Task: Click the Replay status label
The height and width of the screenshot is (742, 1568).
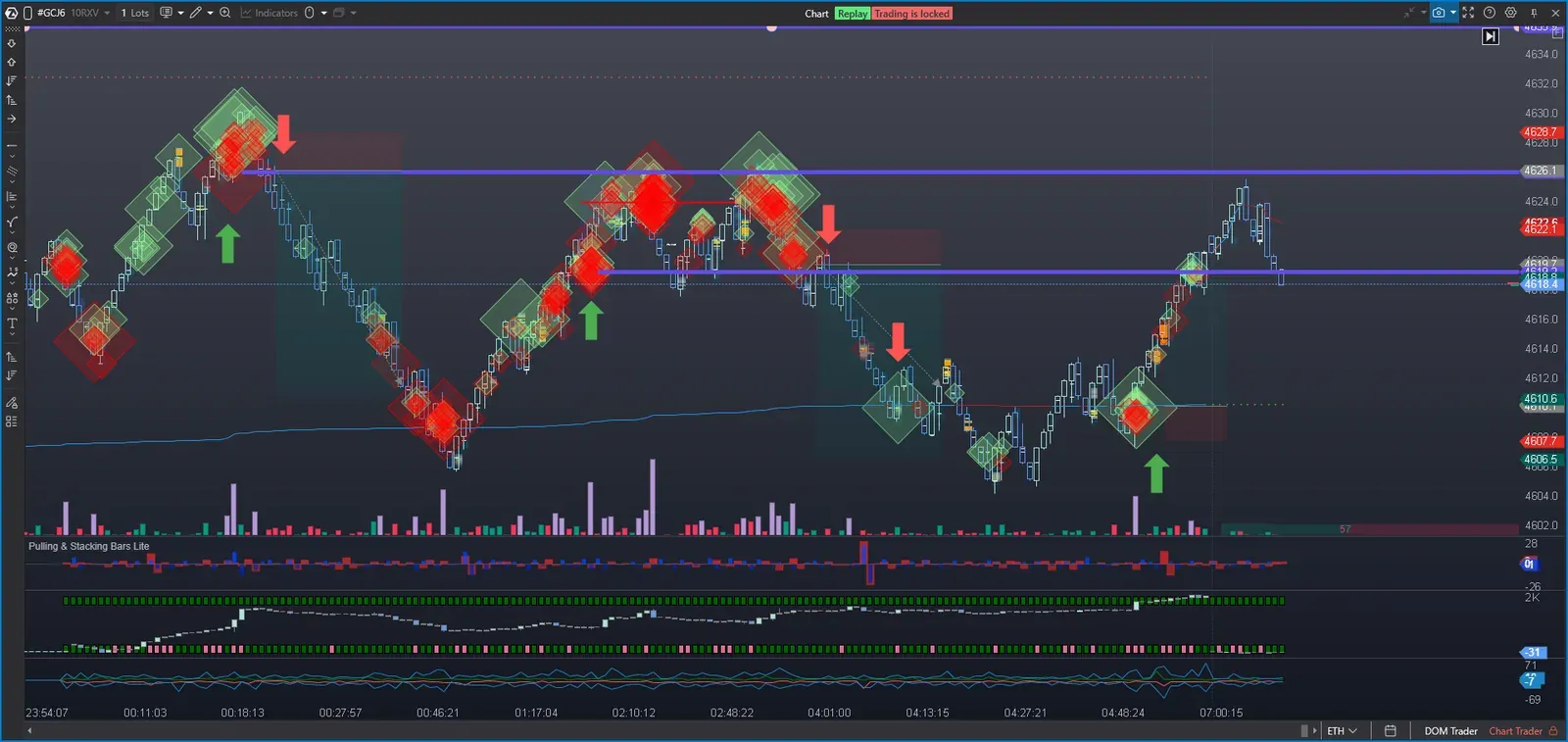Action: [x=852, y=14]
